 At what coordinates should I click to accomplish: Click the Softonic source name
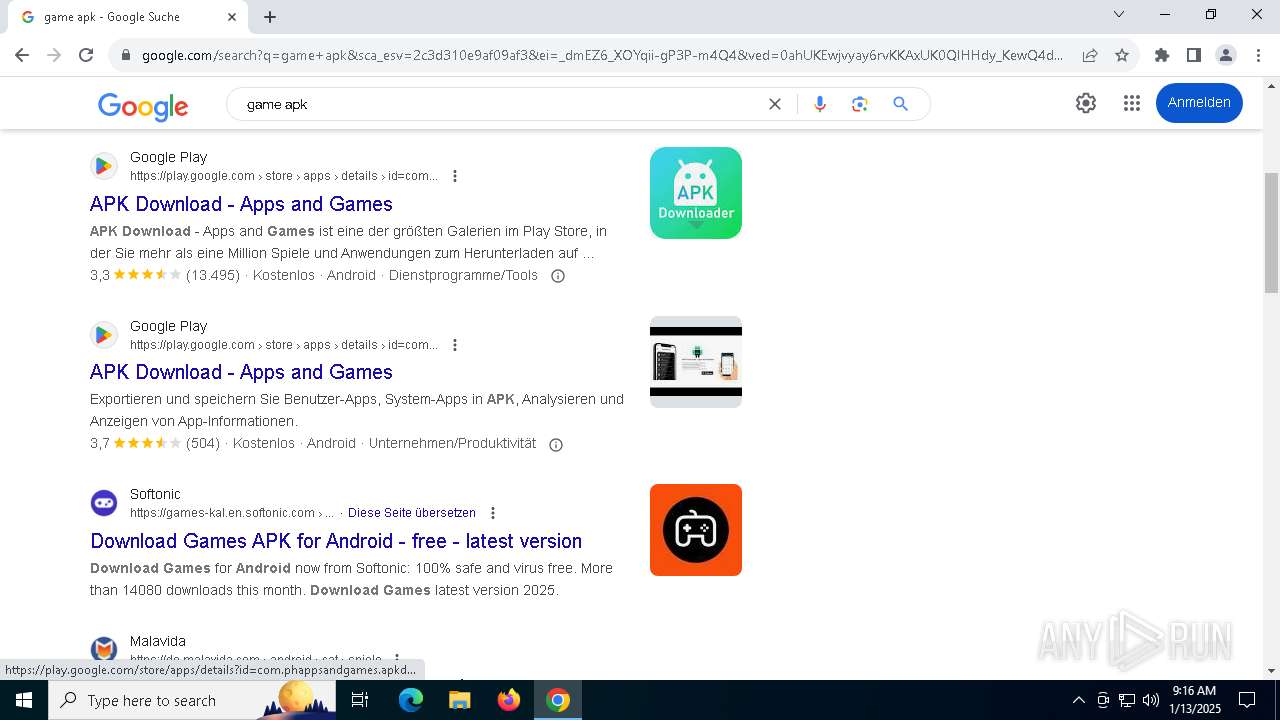(x=155, y=494)
